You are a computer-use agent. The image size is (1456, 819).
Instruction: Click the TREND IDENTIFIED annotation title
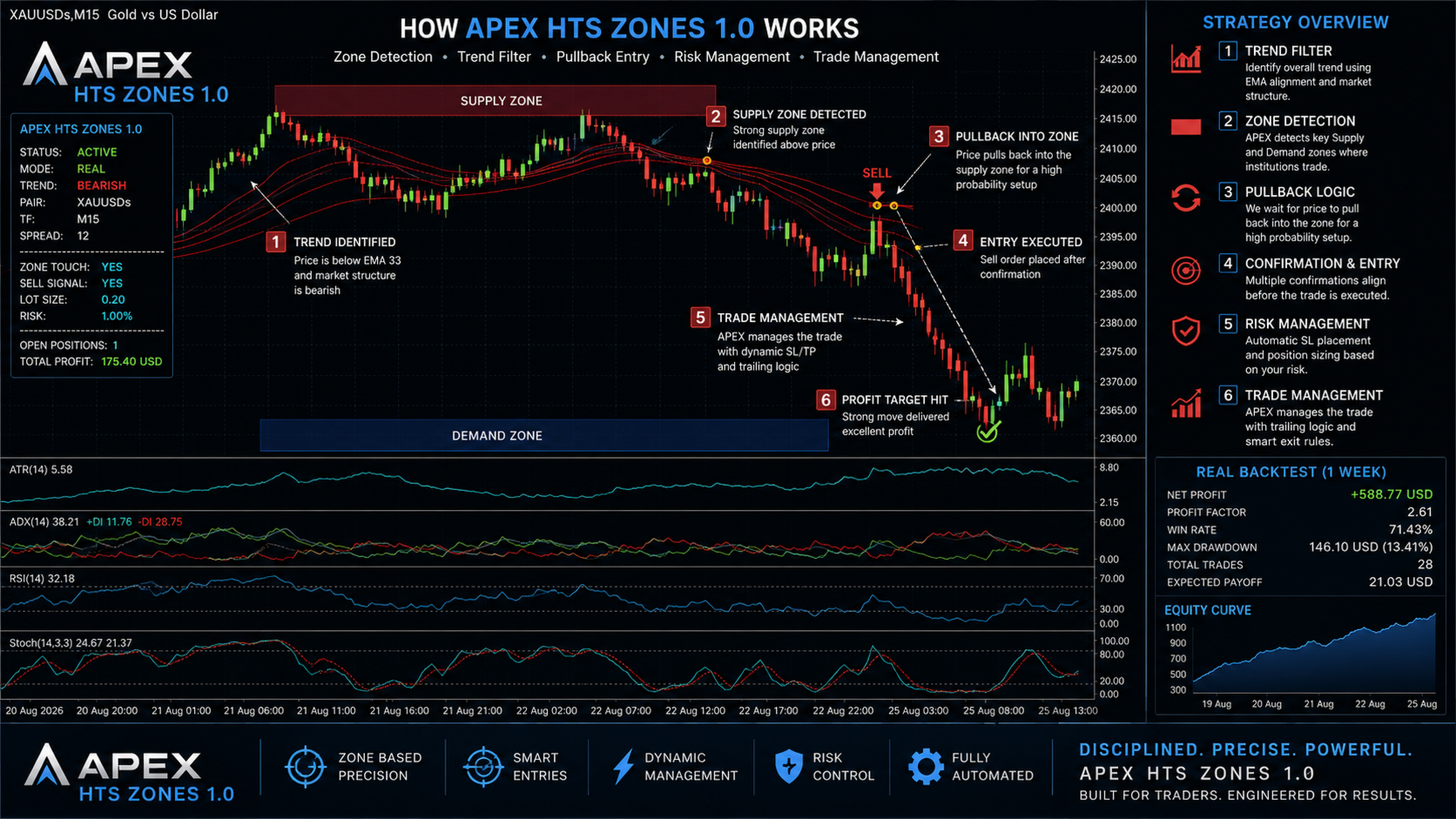click(345, 242)
